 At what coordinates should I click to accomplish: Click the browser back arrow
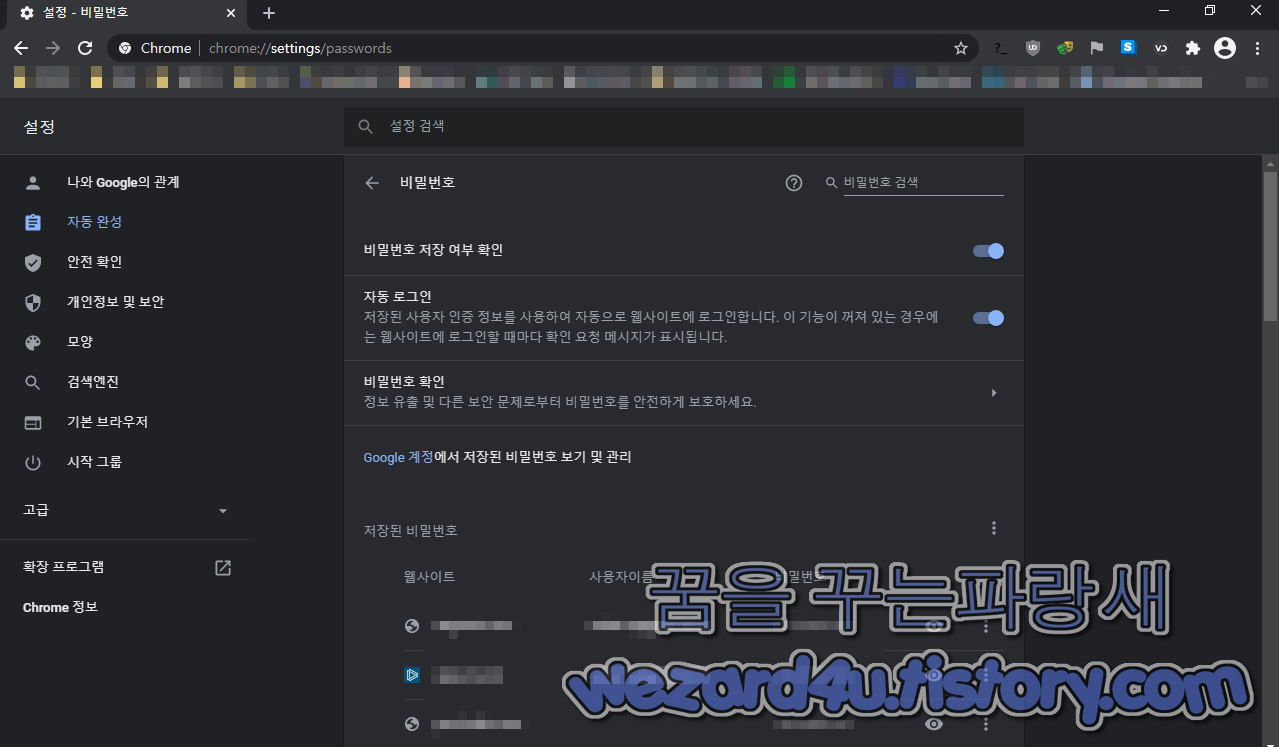[21, 48]
